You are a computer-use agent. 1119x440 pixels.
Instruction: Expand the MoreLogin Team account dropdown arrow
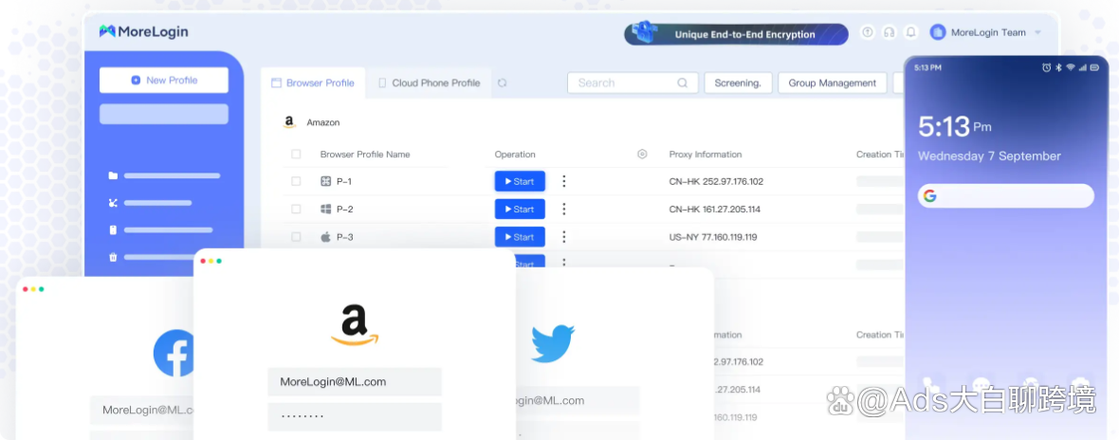1038,33
